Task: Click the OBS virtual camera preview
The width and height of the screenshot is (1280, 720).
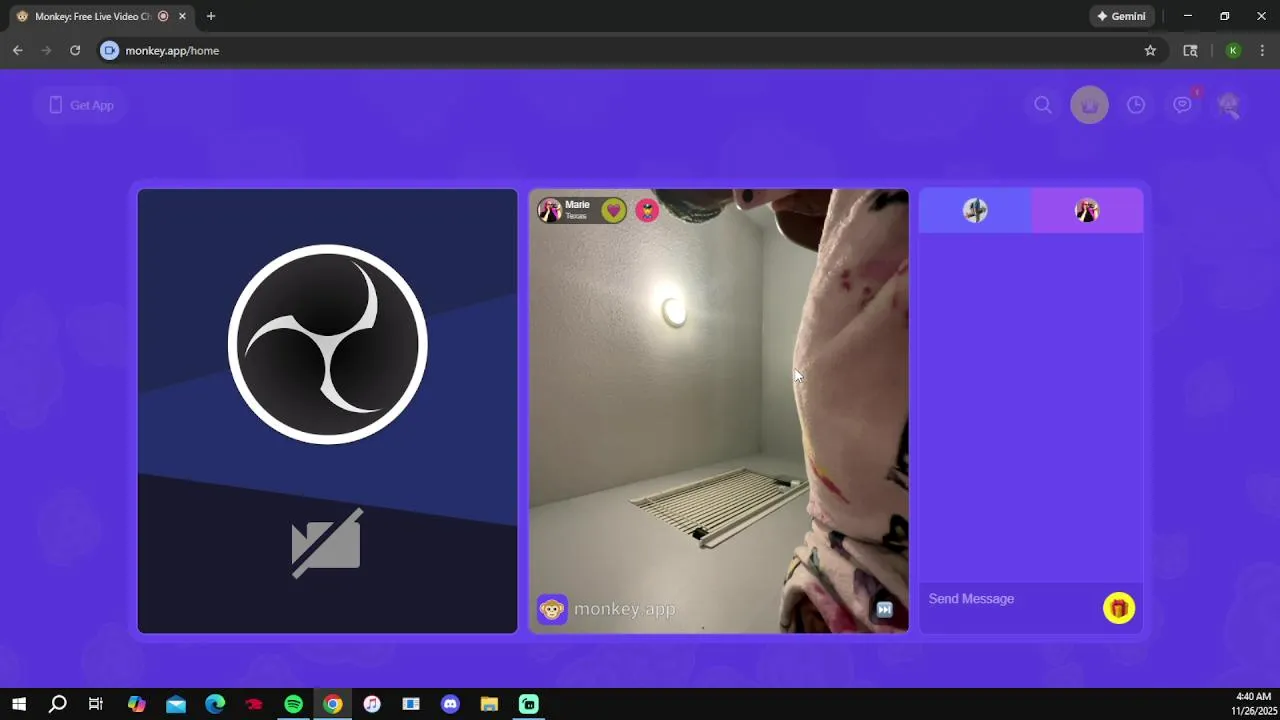Action: 328,411
